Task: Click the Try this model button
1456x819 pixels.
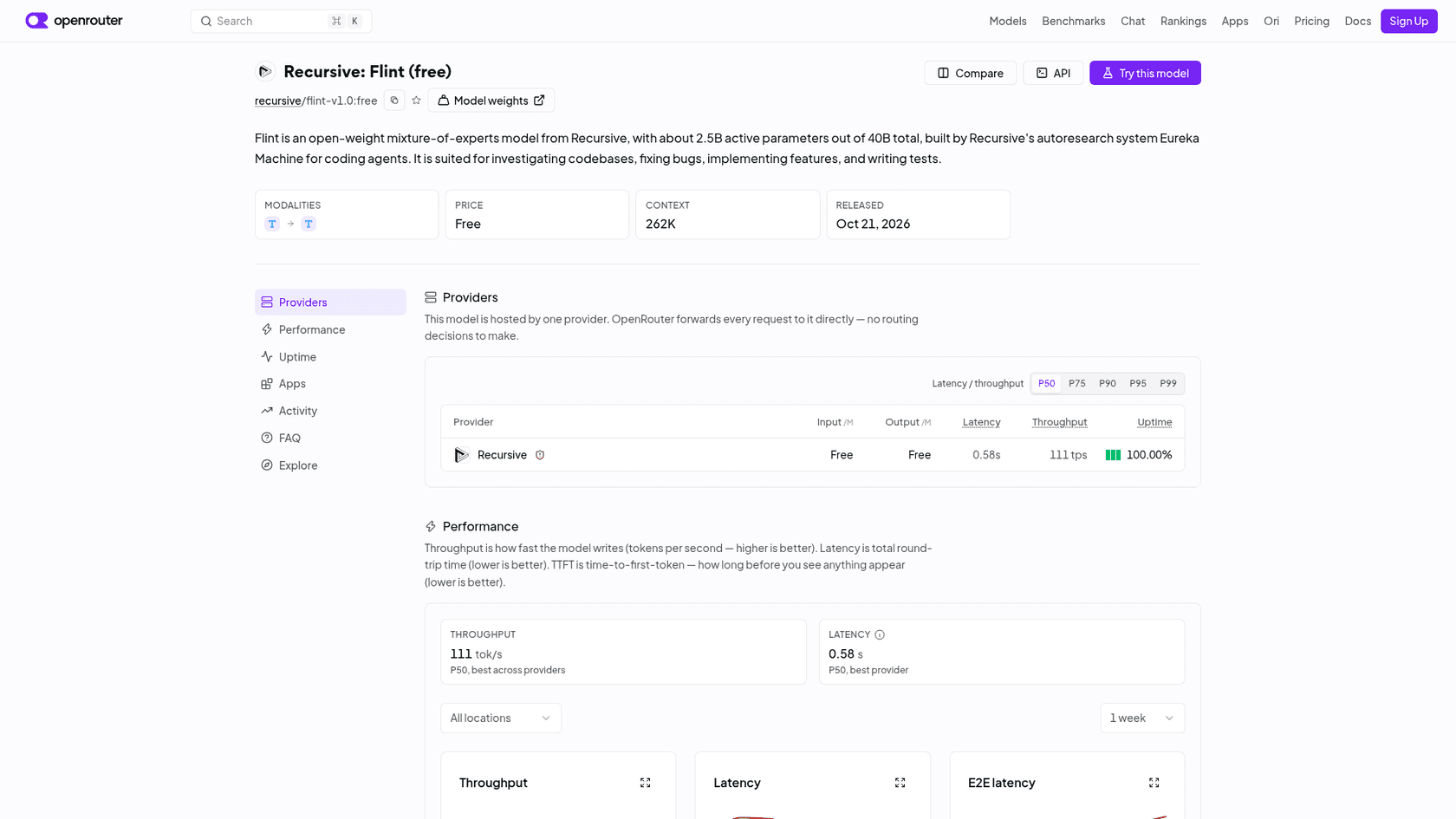Action: pos(1145,73)
